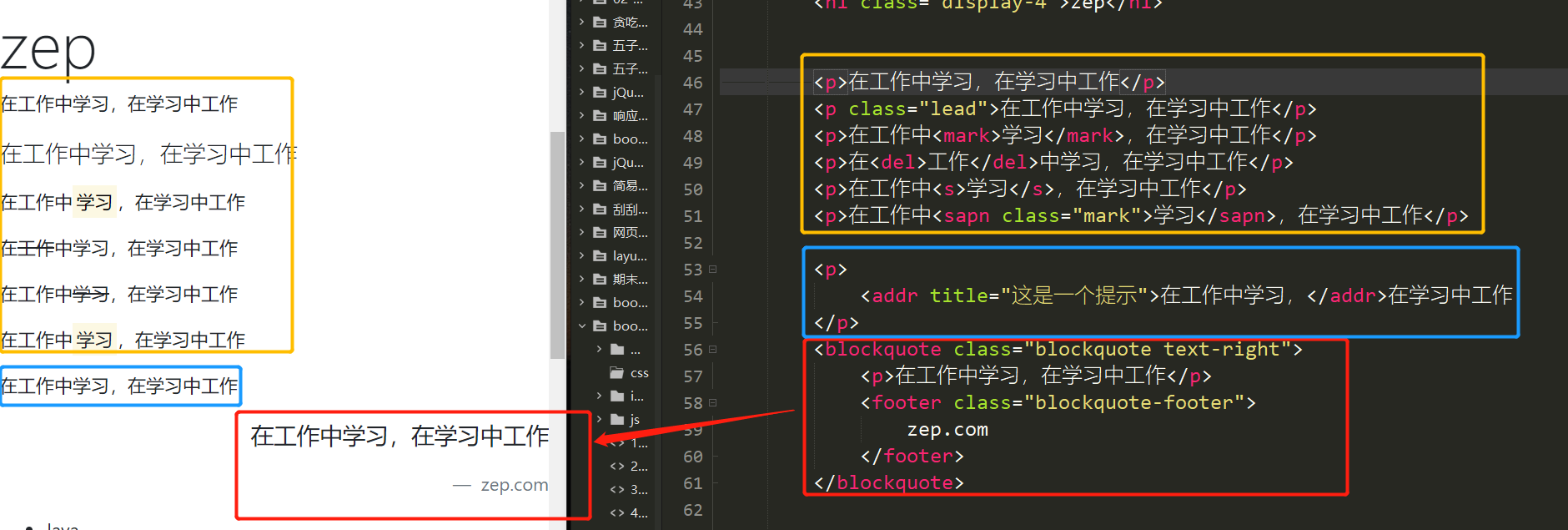Click the folder icon beside layu...
This screenshot has width=1568, height=530.
click(600, 256)
